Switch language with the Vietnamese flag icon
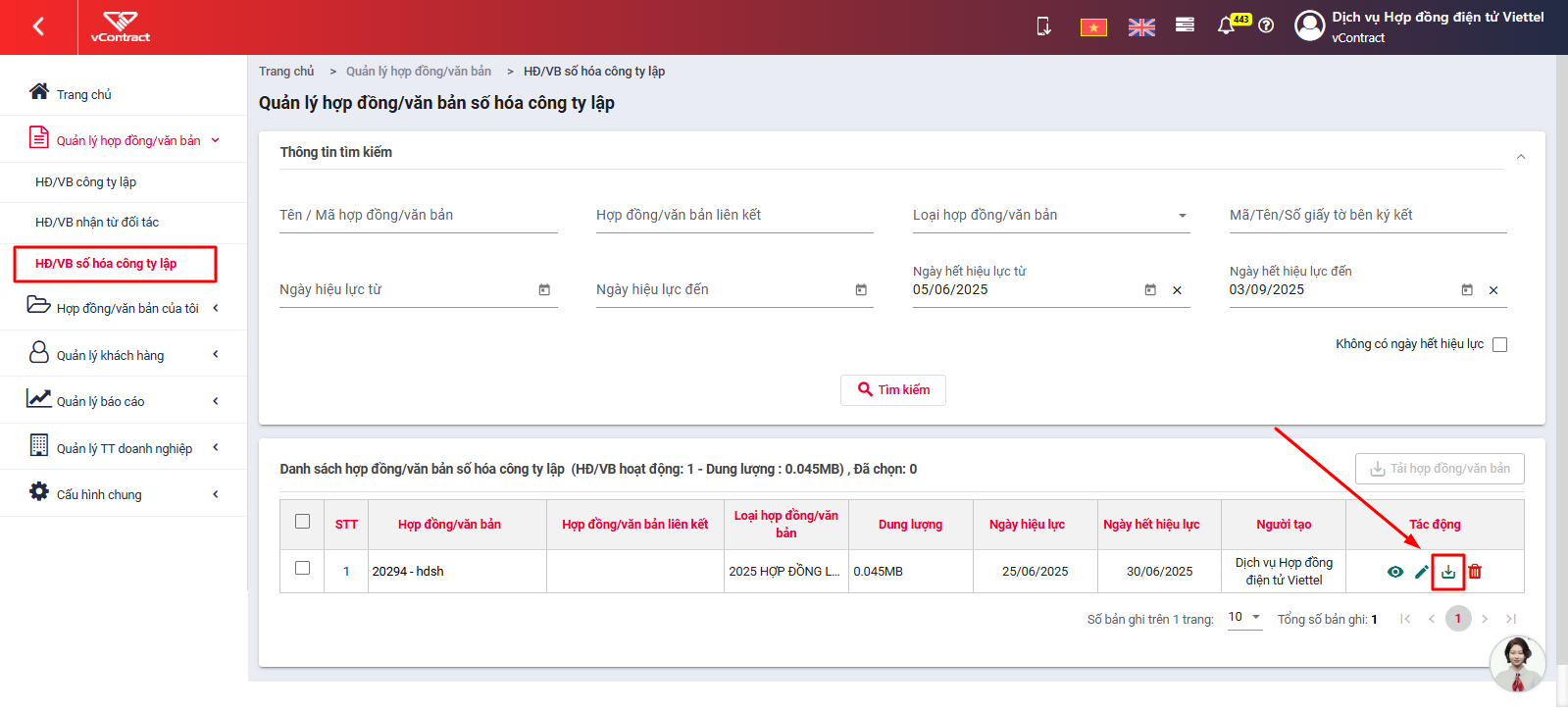 tap(1093, 27)
